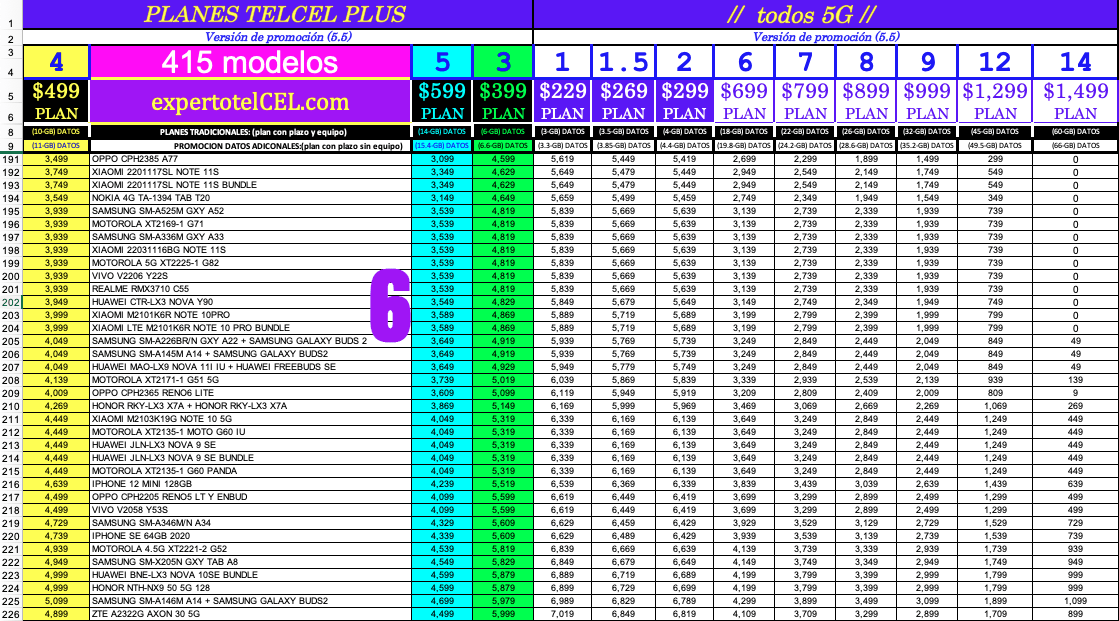Click the "415 modelos" magenta cell
Image resolution: width=1119 pixels, height=621 pixels.
pos(250,62)
